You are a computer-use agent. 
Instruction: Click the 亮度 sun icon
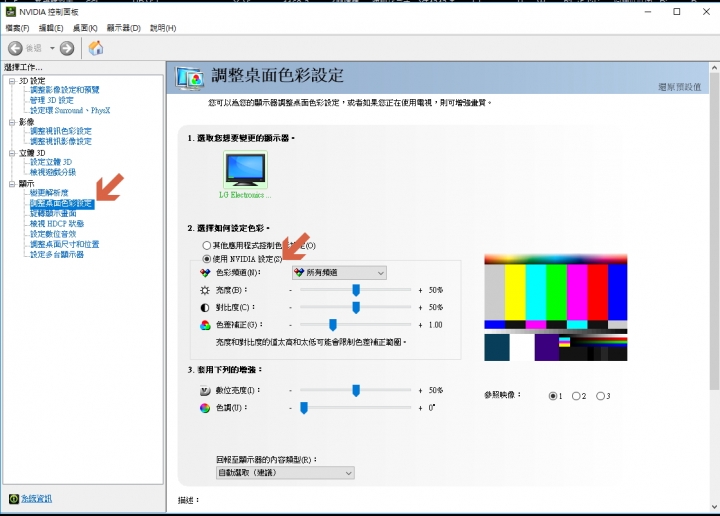205,290
